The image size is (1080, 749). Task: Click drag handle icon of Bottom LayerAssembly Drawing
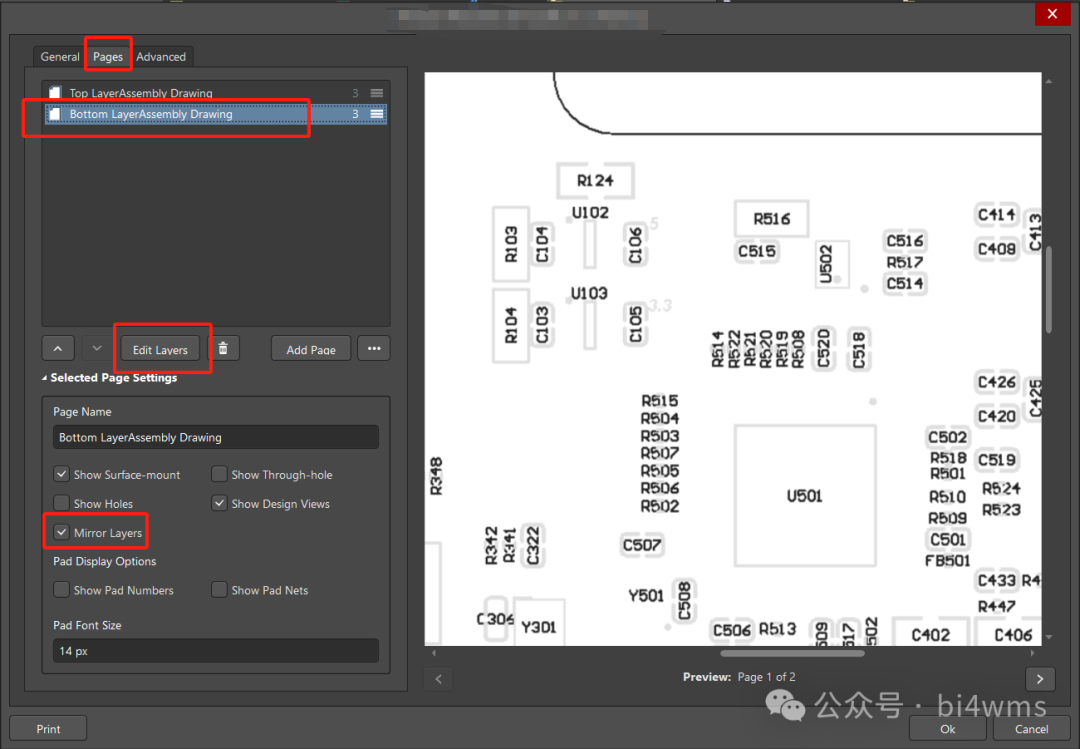click(377, 114)
